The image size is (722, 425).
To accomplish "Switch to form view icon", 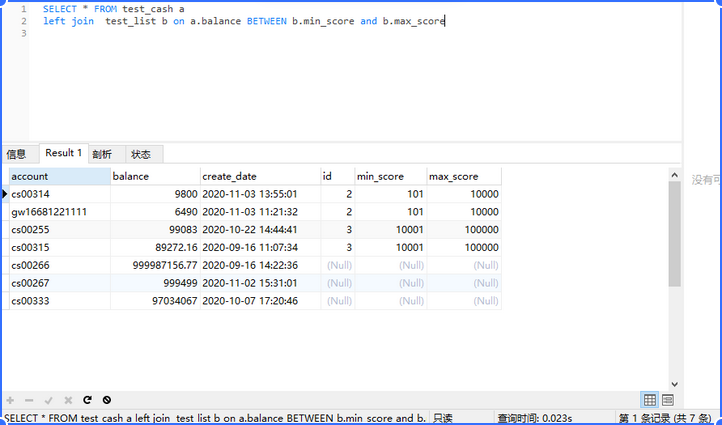I will click(667, 399).
